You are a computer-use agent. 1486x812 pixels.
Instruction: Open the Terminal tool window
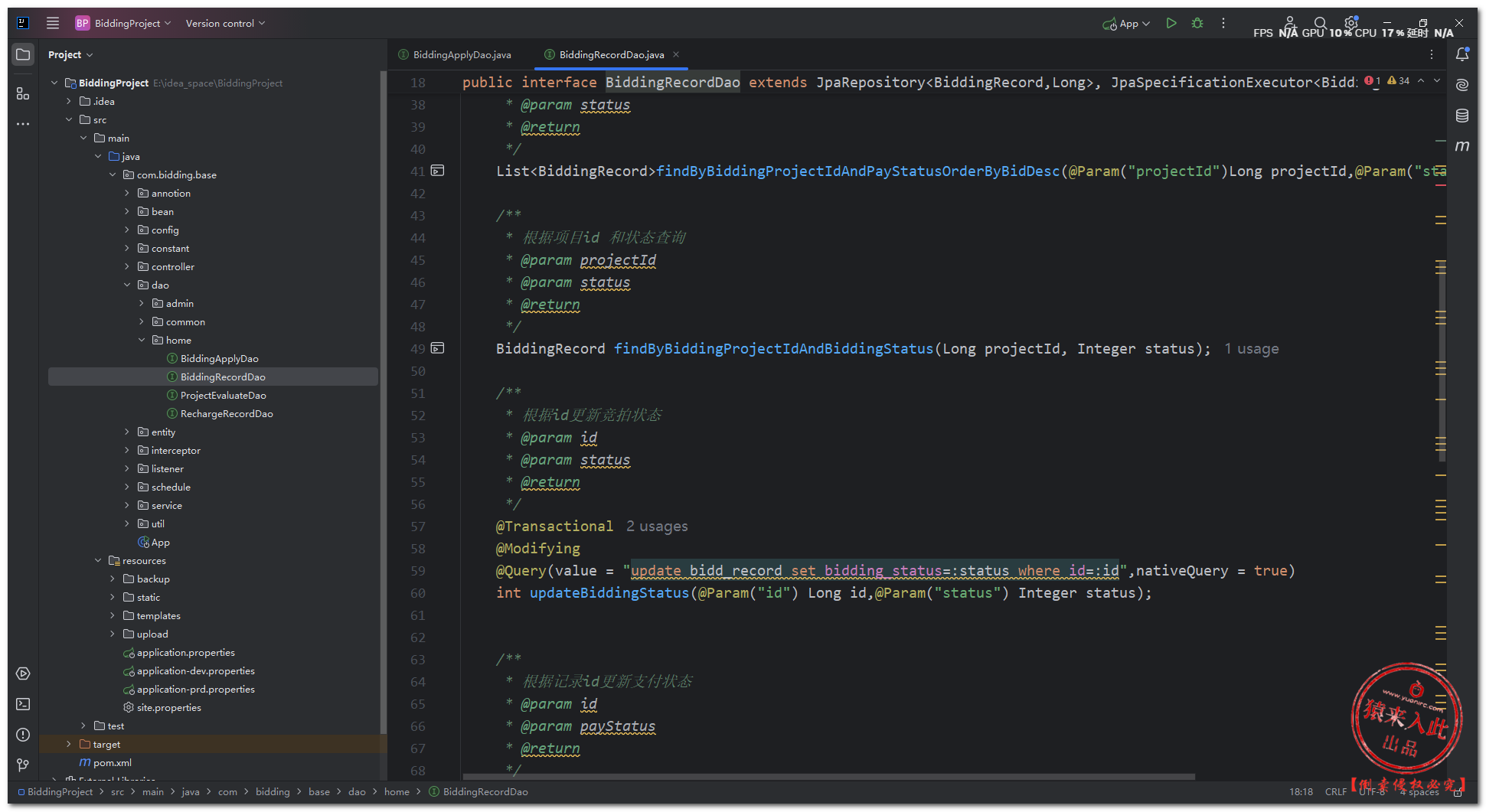point(23,704)
